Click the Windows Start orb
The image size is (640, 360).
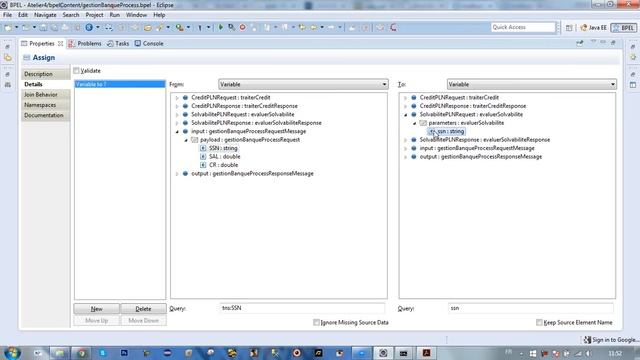(12, 353)
